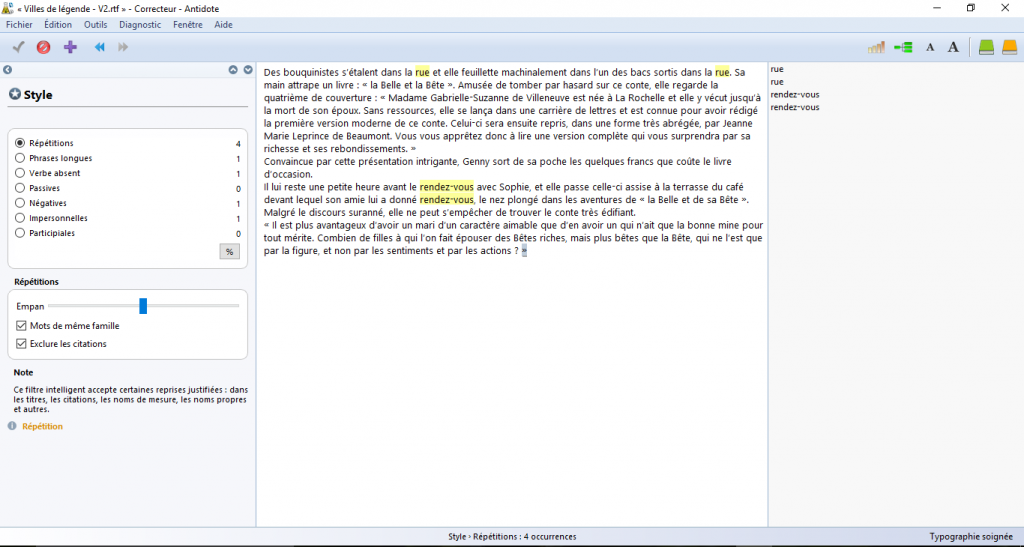Click the status bar text 'Style › Répétitions : 4 occurrences'
1024x547 pixels.
click(x=512, y=537)
